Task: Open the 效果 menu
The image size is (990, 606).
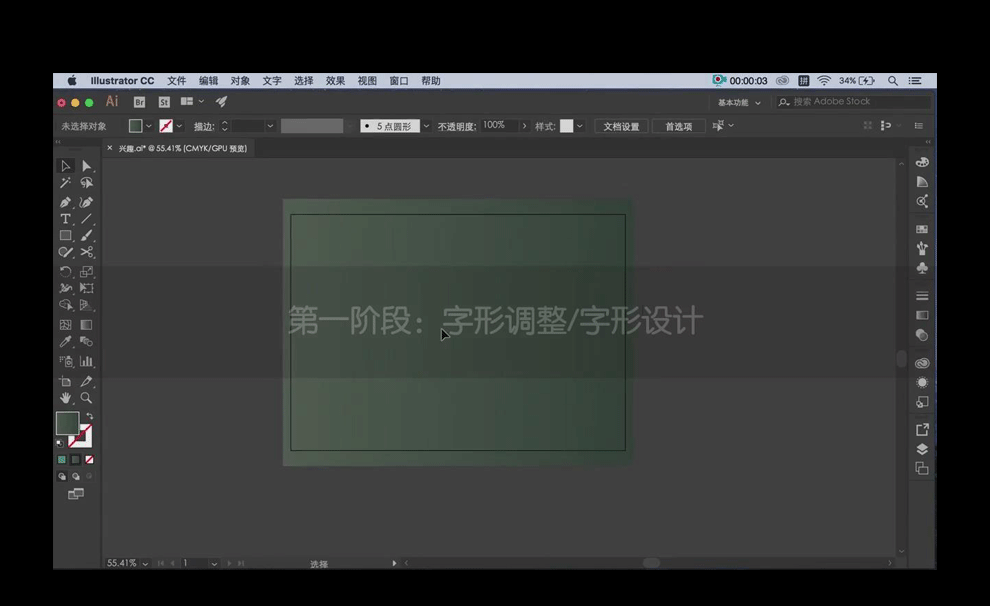Action: click(335, 81)
